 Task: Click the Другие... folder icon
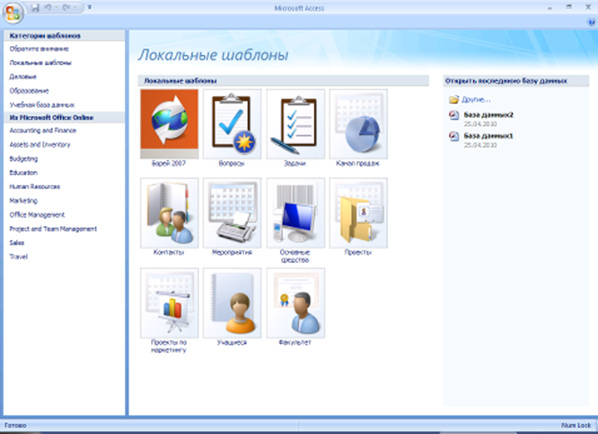(x=454, y=100)
